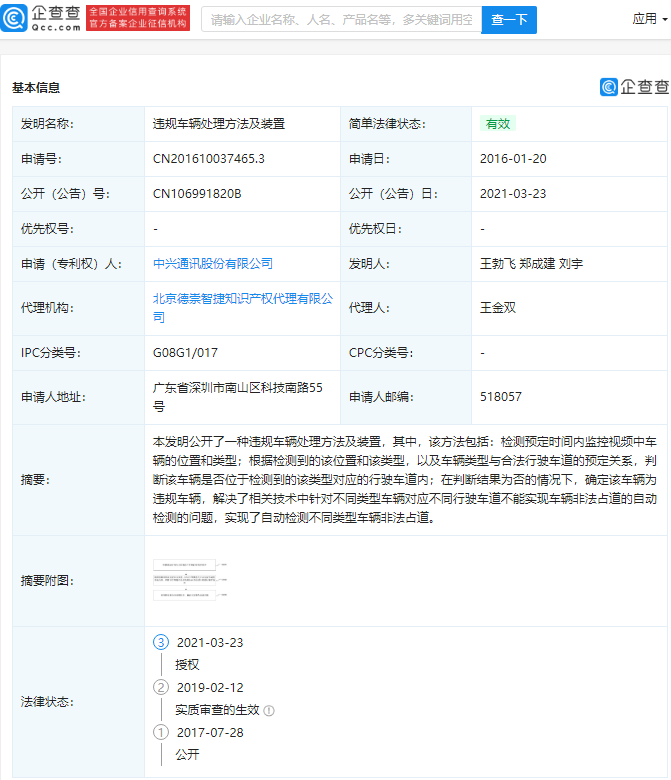The height and width of the screenshot is (780, 671).
Task: Click applicant postcode 518057
Action: pos(501,396)
